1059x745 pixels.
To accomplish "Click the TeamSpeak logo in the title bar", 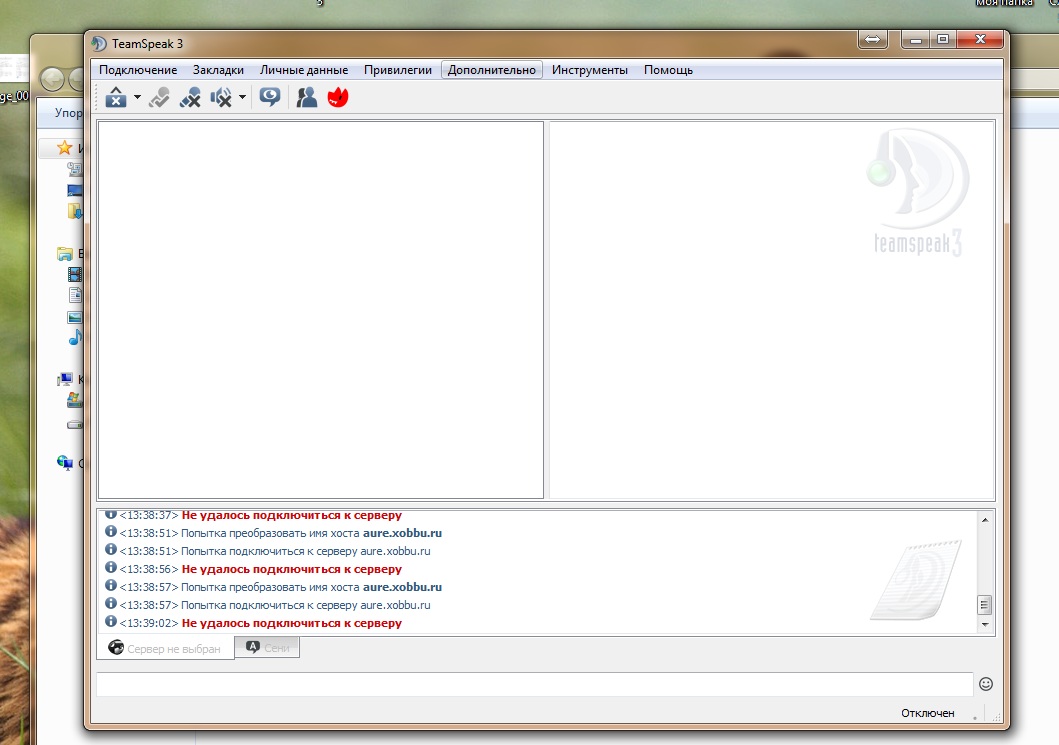I will click(x=99, y=43).
